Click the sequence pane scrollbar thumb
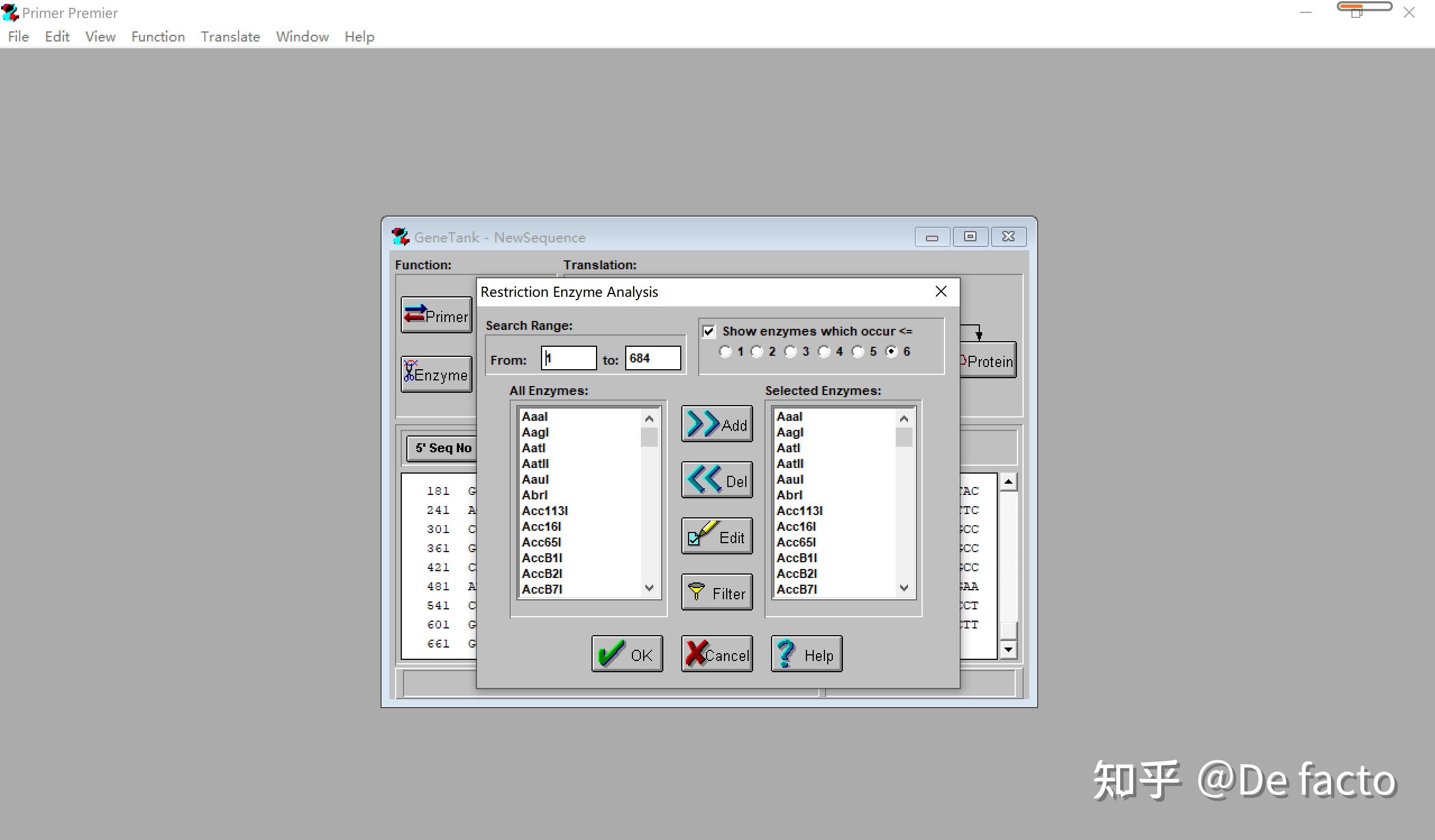 [x=1008, y=631]
